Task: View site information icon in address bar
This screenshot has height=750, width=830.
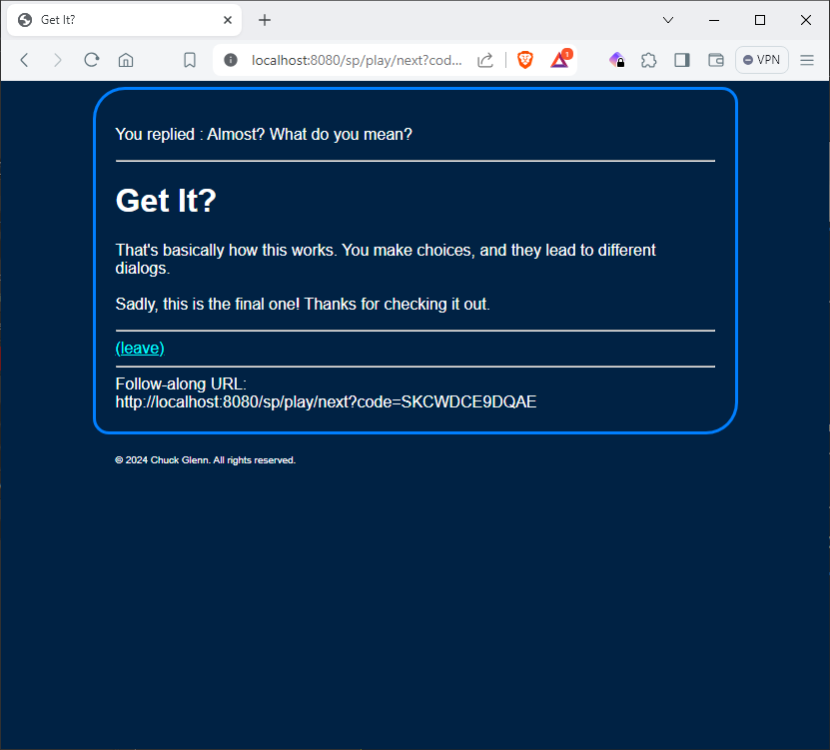Action: pyautogui.click(x=231, y=60)
